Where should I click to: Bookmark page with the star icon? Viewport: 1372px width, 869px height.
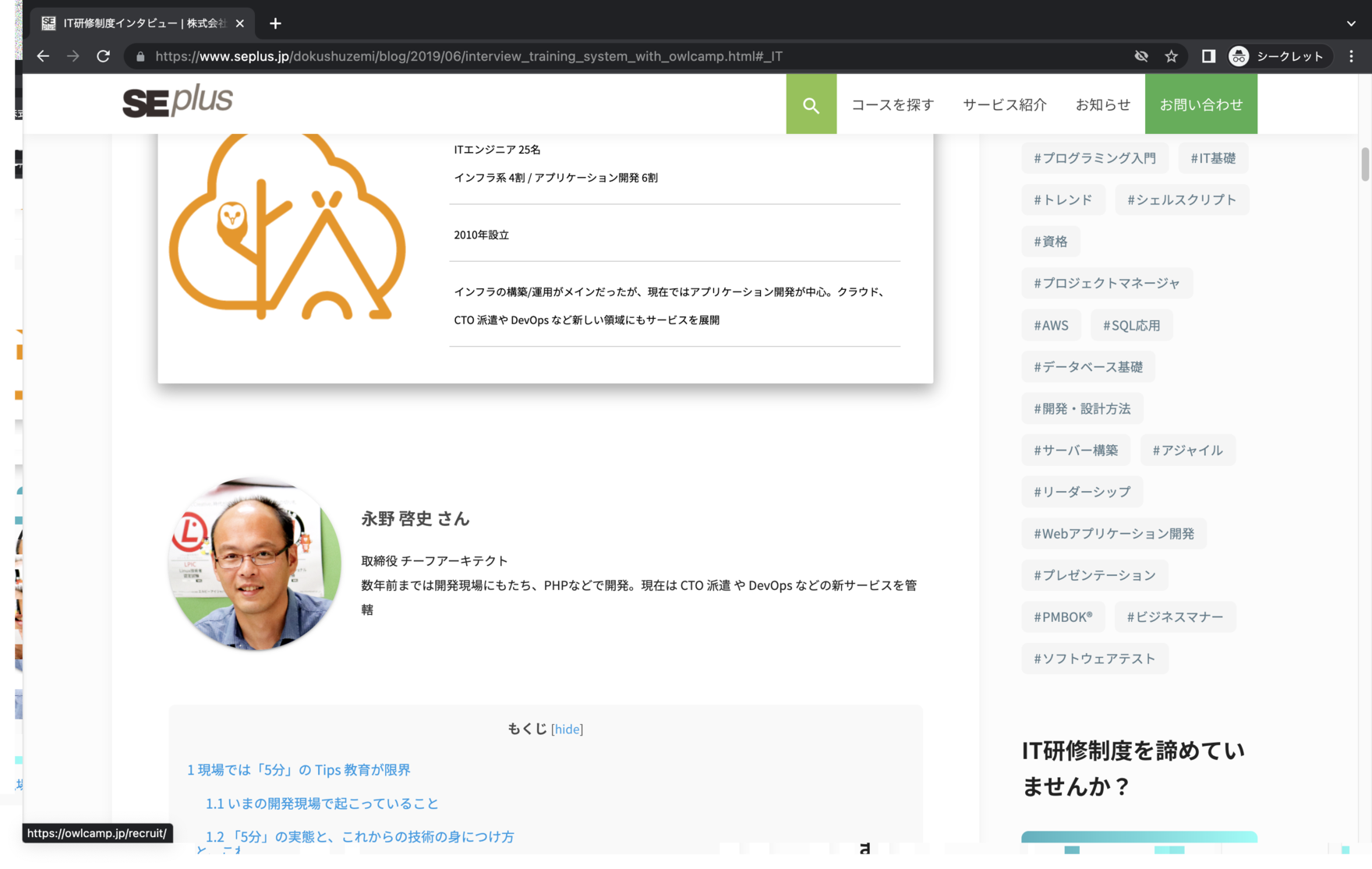click(x=1171, y=56)
